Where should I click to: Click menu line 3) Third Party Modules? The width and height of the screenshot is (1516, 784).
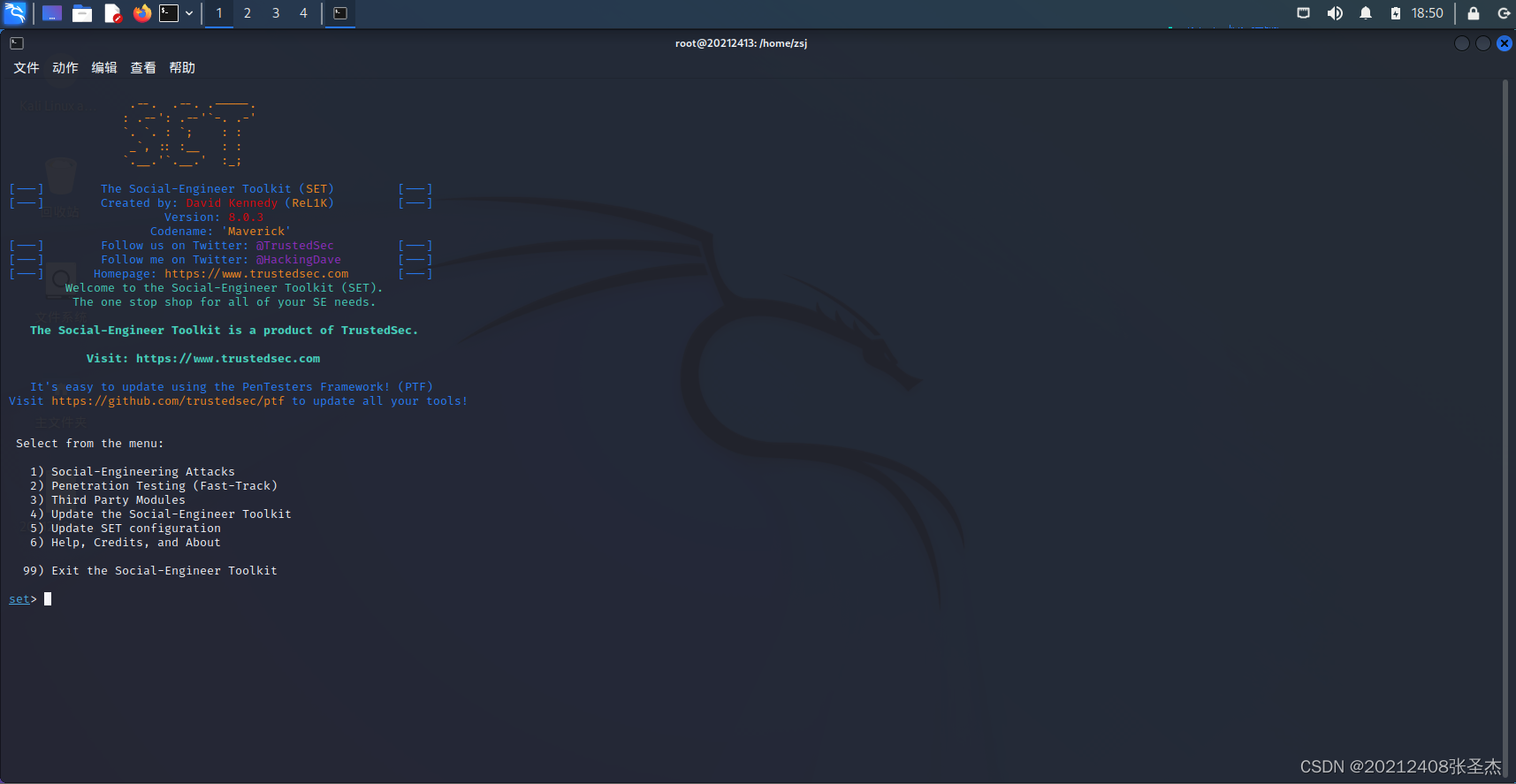coord(108,500)
